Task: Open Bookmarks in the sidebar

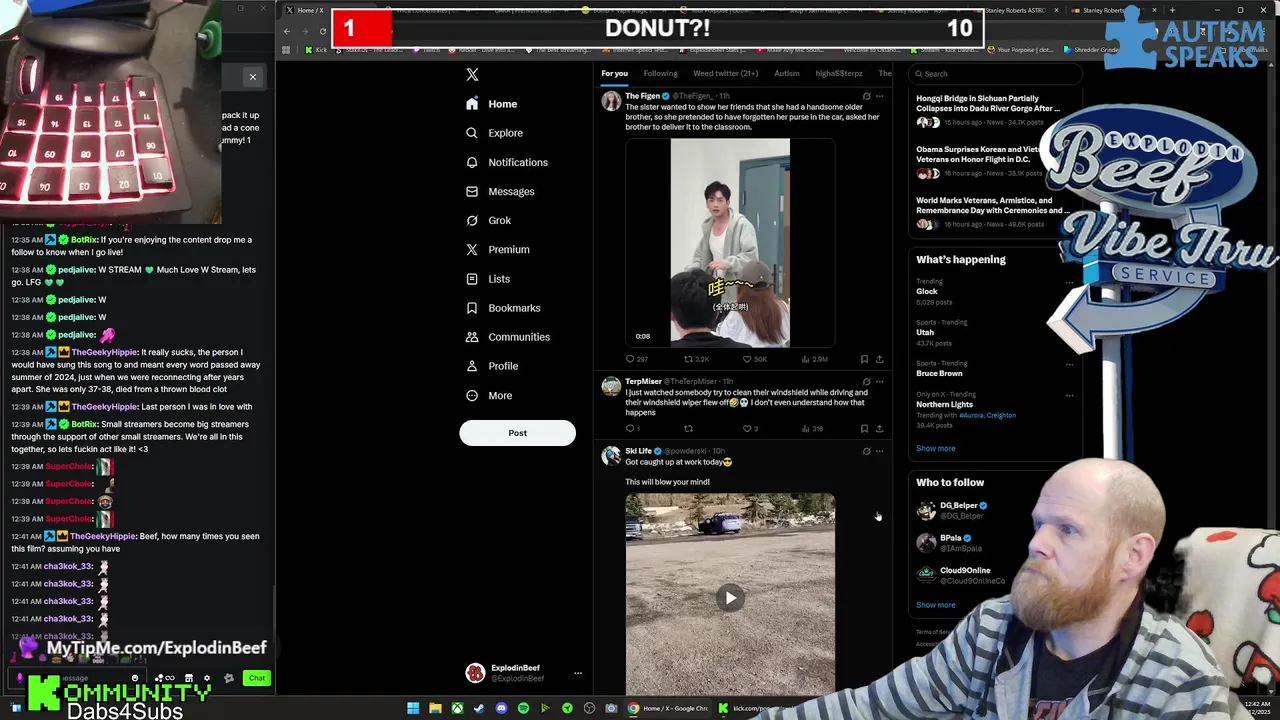Action: pos(503,308)
